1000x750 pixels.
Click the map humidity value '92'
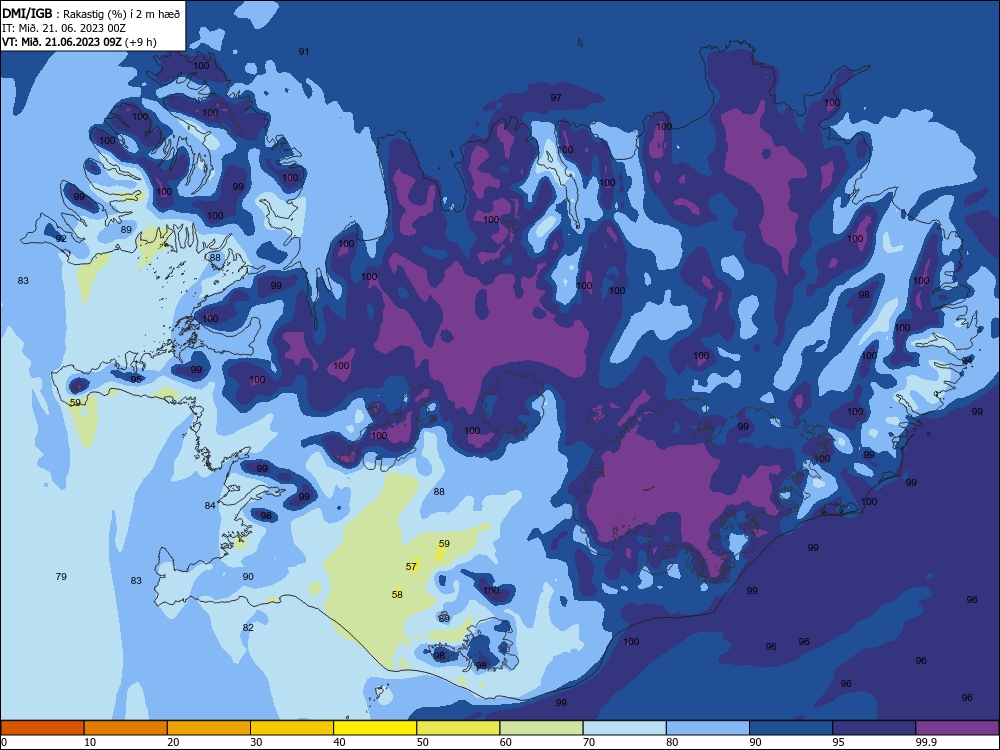coord(61,239)
